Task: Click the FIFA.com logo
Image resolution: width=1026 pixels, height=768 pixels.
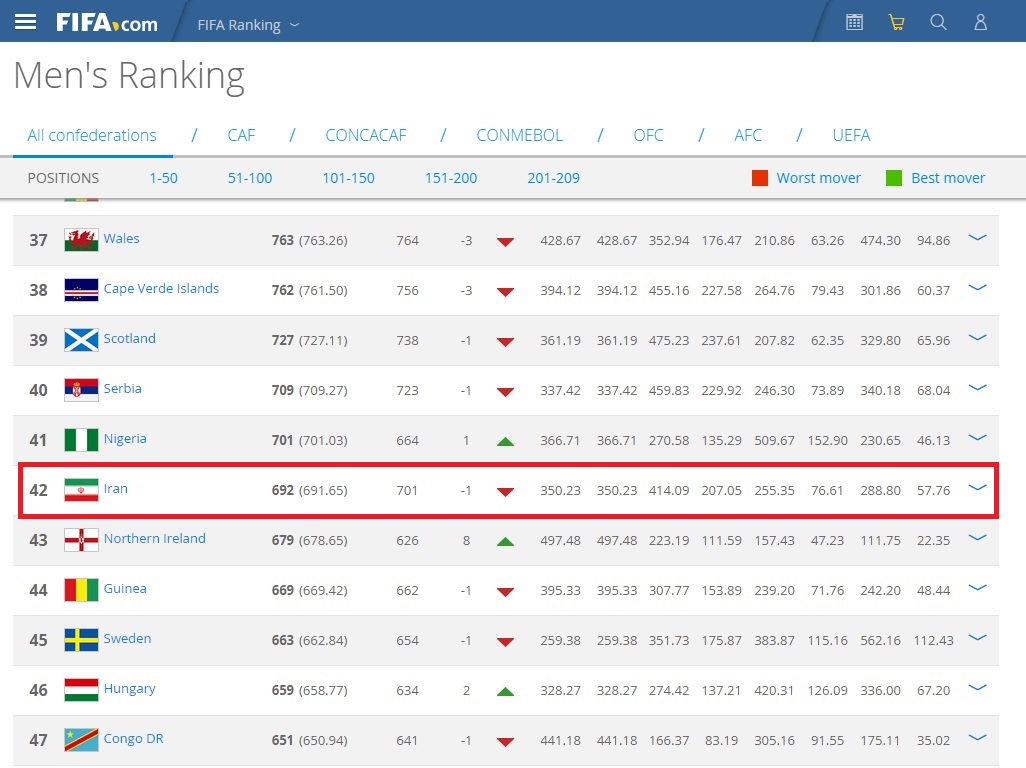Action: point(107,22)
